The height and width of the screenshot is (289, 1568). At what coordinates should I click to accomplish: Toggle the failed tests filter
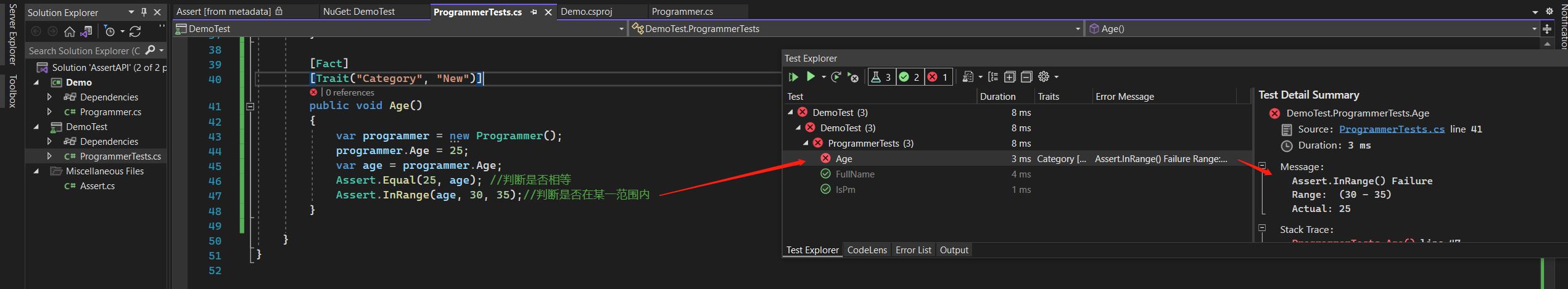point(938,77)
